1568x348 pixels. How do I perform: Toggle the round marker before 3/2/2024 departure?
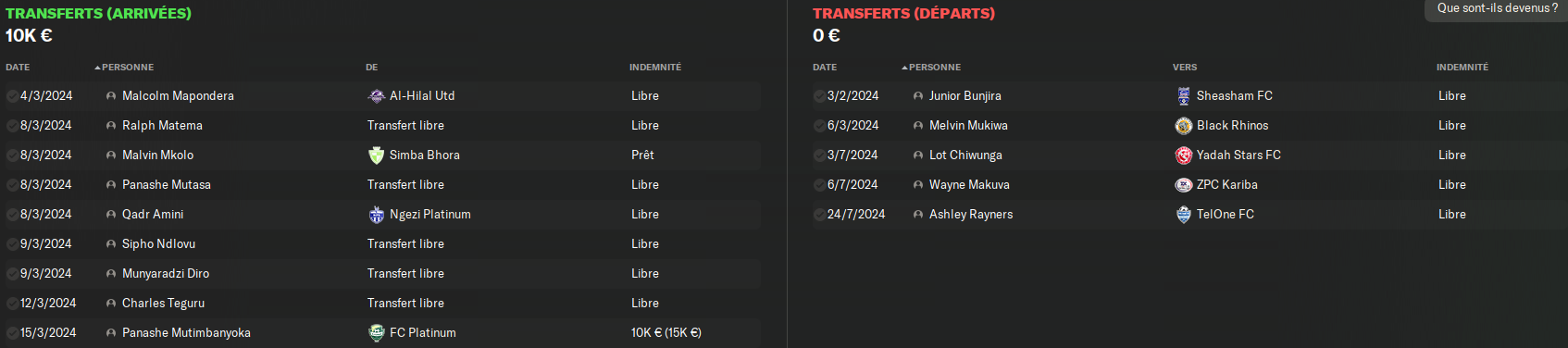pos(819,96)
